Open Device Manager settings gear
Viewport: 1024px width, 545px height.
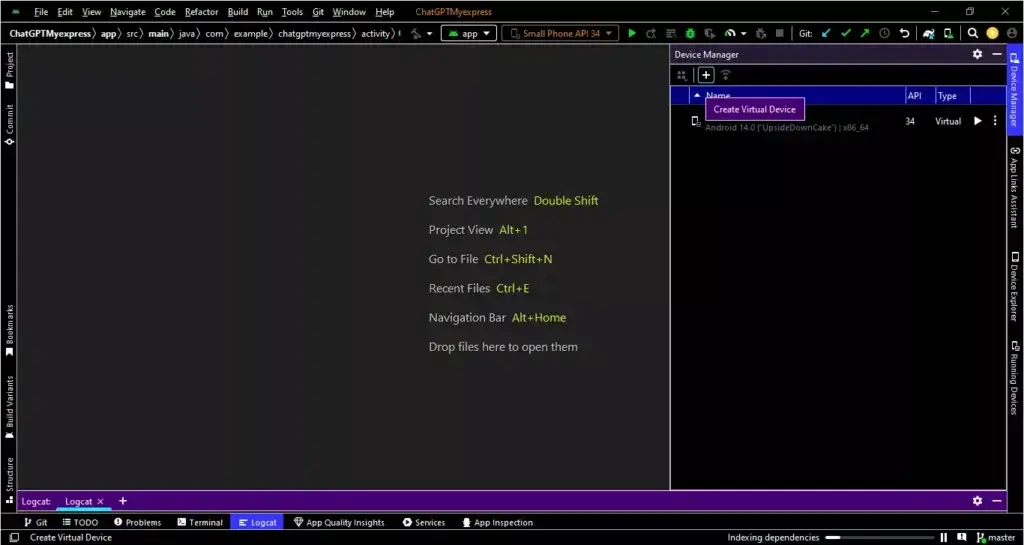coord(977,54)
